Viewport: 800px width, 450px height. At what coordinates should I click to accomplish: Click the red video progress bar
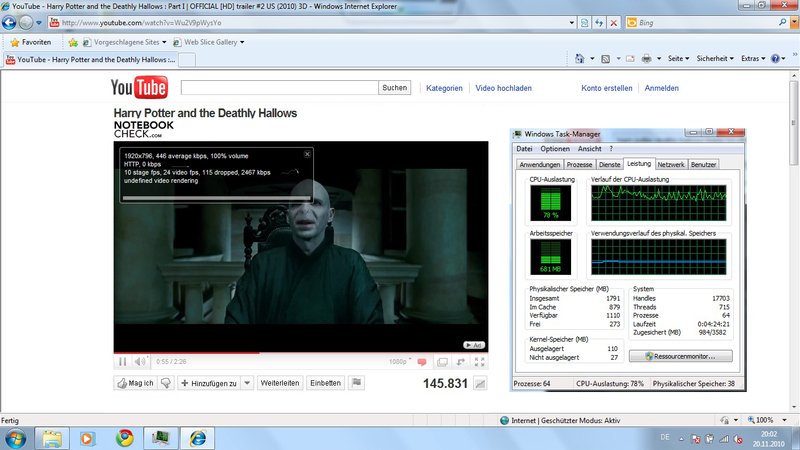186,353
